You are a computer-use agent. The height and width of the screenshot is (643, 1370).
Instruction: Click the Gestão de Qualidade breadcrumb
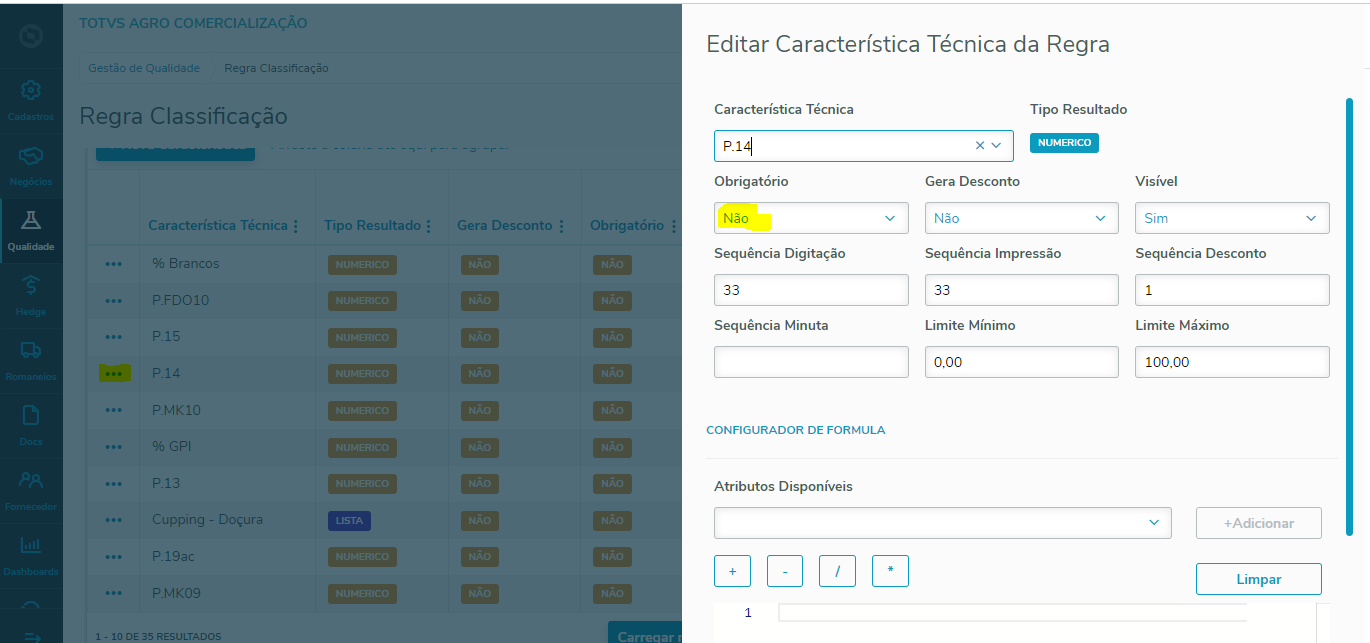point(142,68)
